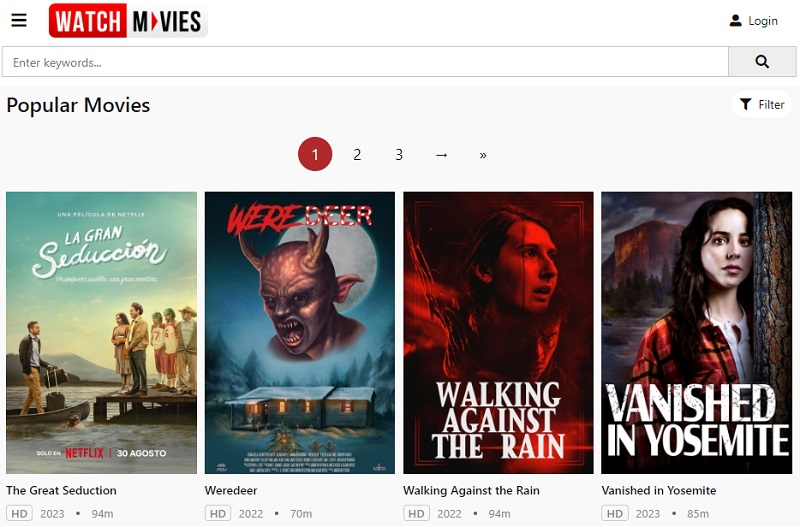Image resolution: width=800 pixels, height=527 pixels.
Task: Click the Weredeer title link
Action: tap(231, 490)
